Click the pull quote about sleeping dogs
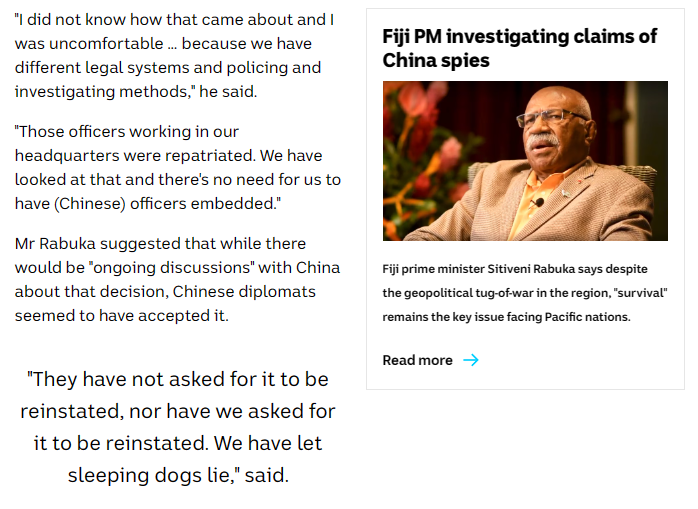 point(178,427)
